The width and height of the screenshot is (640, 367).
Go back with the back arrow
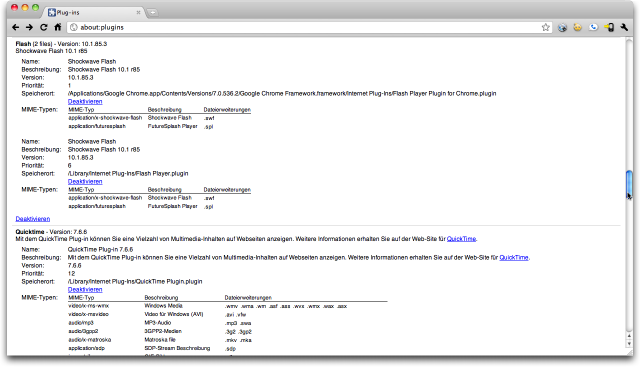16,27
